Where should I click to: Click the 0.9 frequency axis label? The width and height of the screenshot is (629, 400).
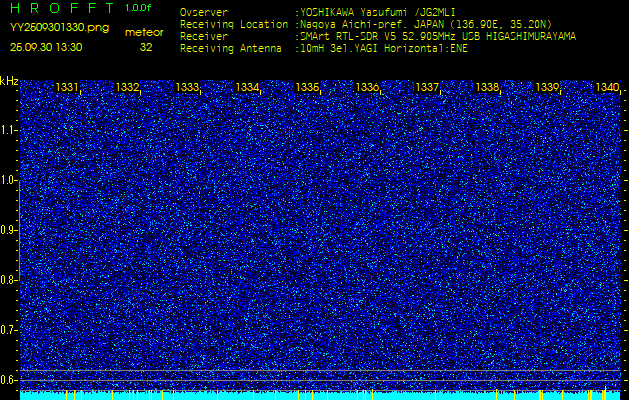[x=8, y=230]
